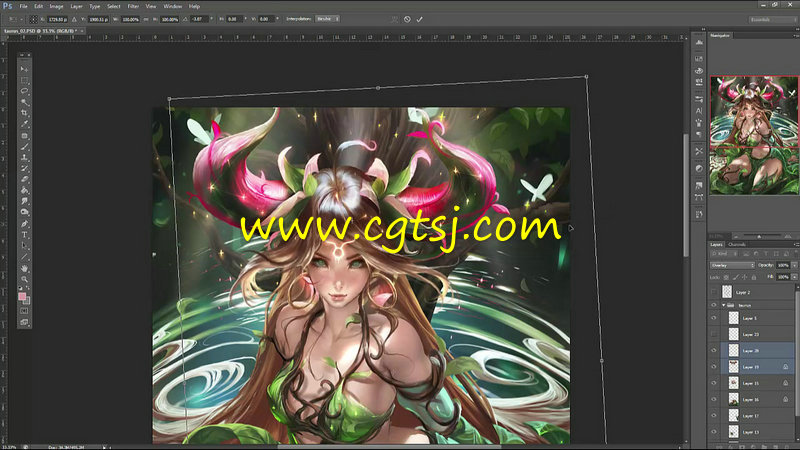
Task: Select the Spot Healing Brush tool
Action: (x=24, y=136)
